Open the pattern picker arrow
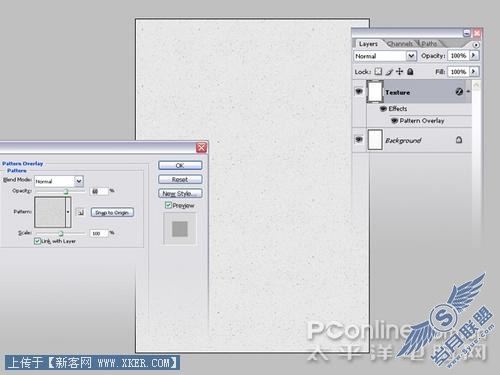500x375 pixels. pos(68,212)
